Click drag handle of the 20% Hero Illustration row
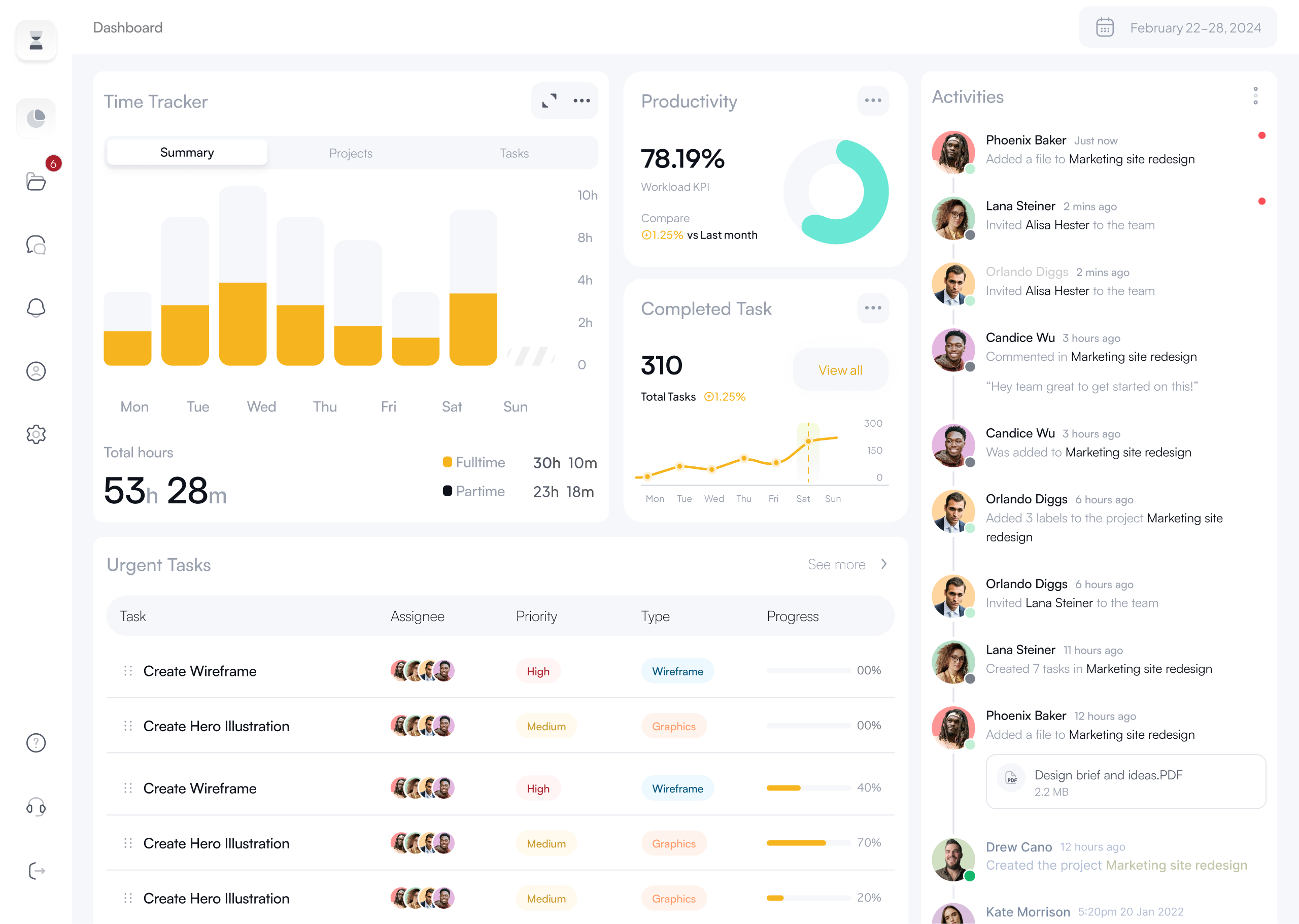Image resolution: width=1299 pixels, height=924 pixels. tap(128, 899)
